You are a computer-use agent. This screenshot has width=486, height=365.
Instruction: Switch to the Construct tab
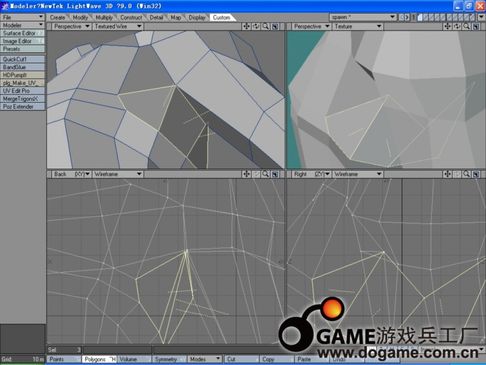click(131, 17)
